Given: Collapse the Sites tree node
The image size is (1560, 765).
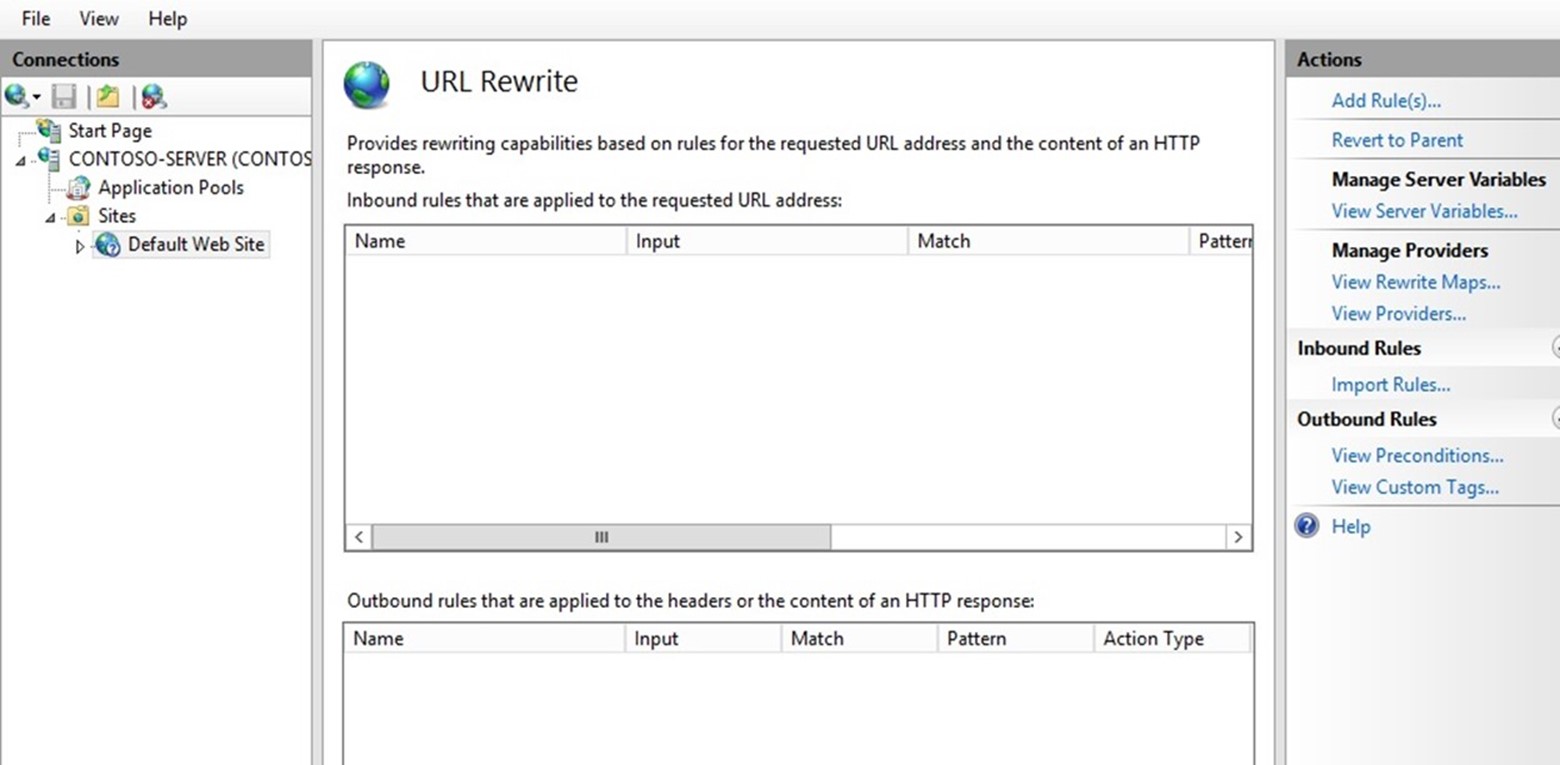Looking at the screenshot, I should point(50,217).
